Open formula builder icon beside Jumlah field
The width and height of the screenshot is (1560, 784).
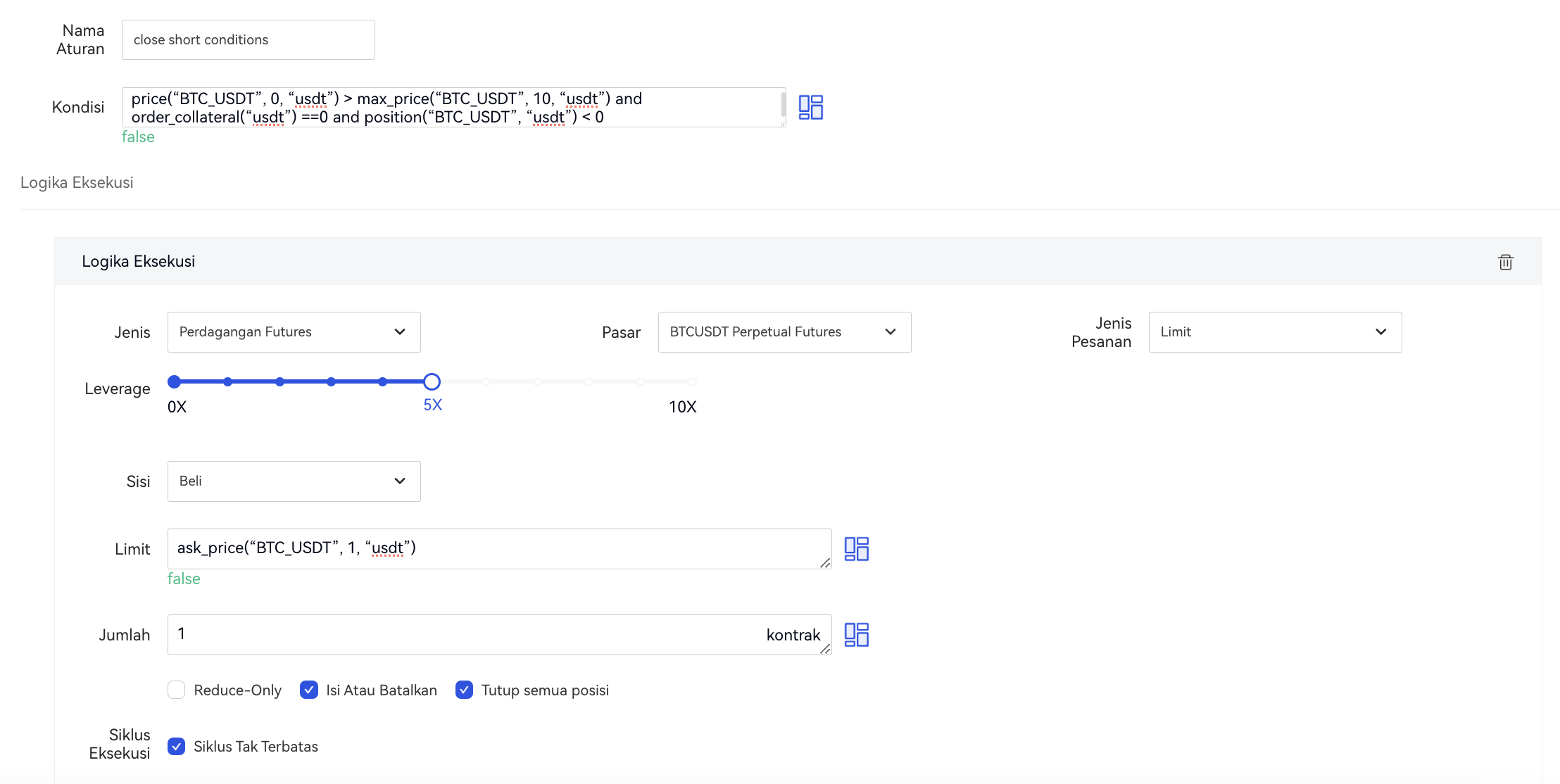pyautogui.click(x=856, y=635)
